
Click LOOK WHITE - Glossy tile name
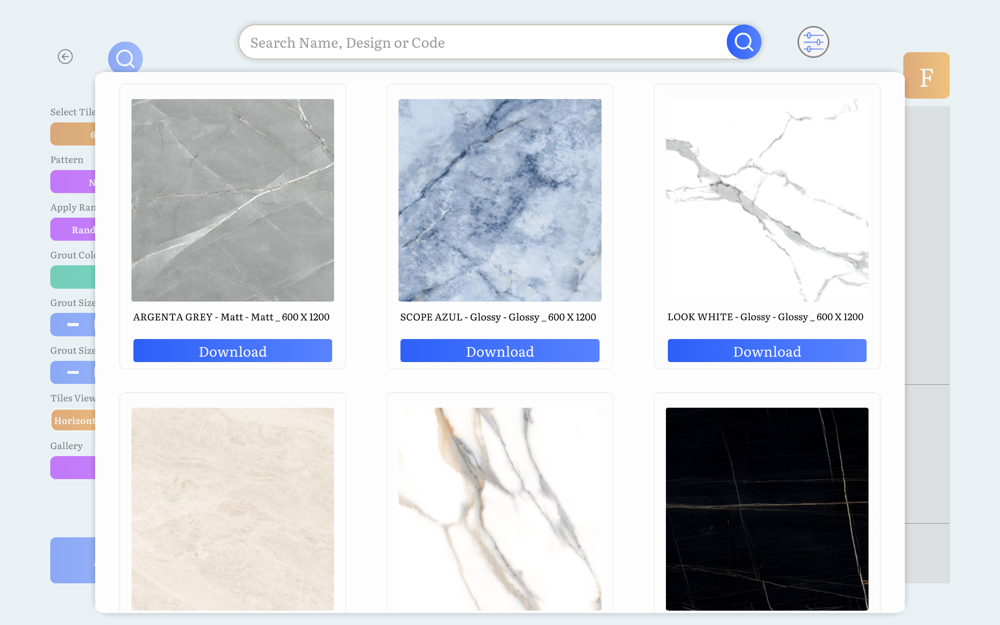pos(765,317)
